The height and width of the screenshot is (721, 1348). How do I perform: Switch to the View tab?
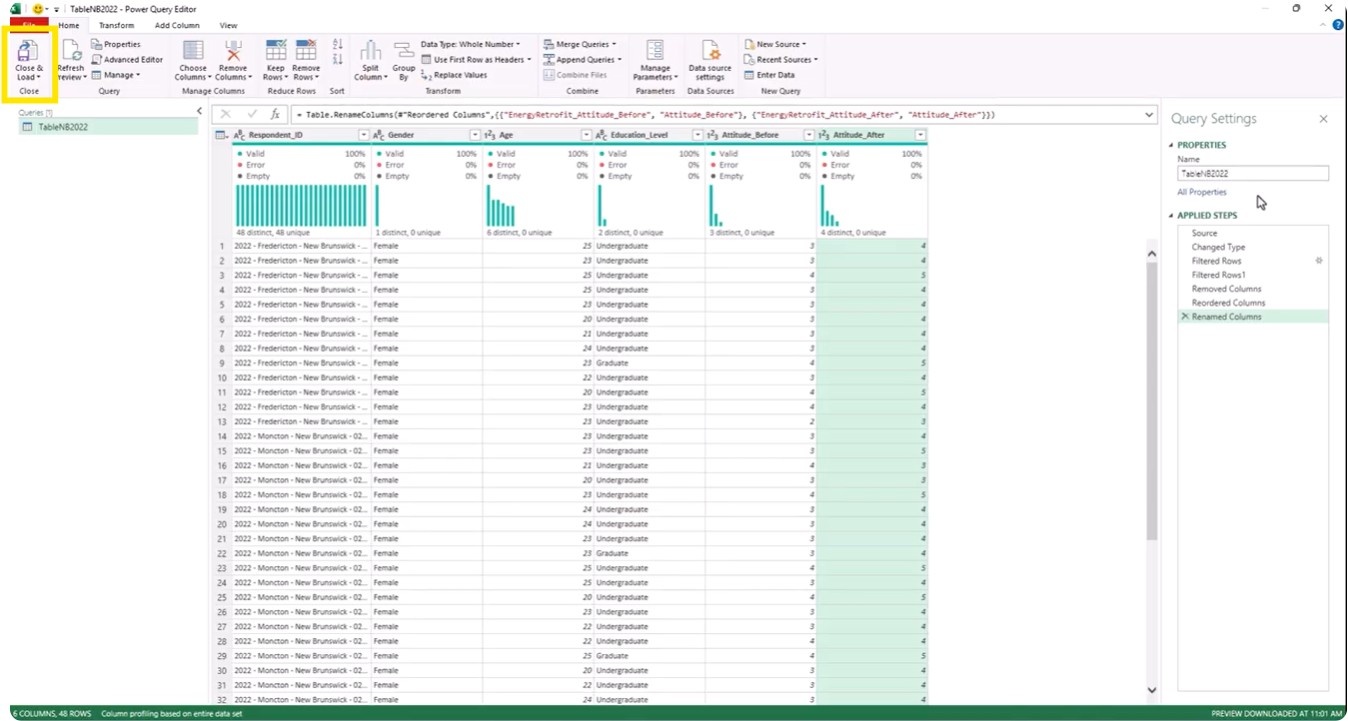click(x=228, y=25)
